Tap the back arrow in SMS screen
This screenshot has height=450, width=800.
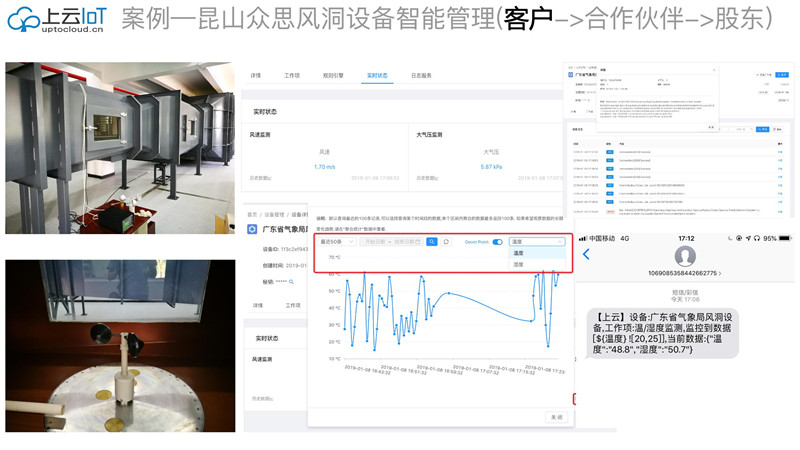click(587, 256)
